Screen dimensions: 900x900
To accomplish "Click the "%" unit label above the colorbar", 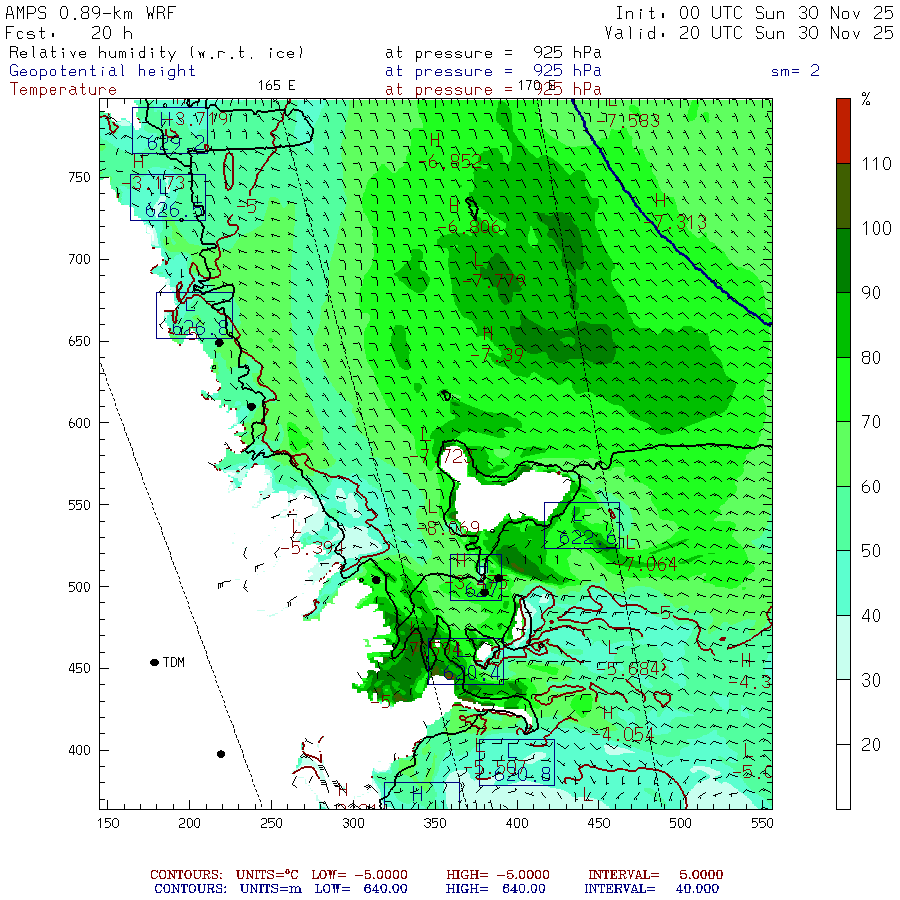I will click(x=866, y=99).
